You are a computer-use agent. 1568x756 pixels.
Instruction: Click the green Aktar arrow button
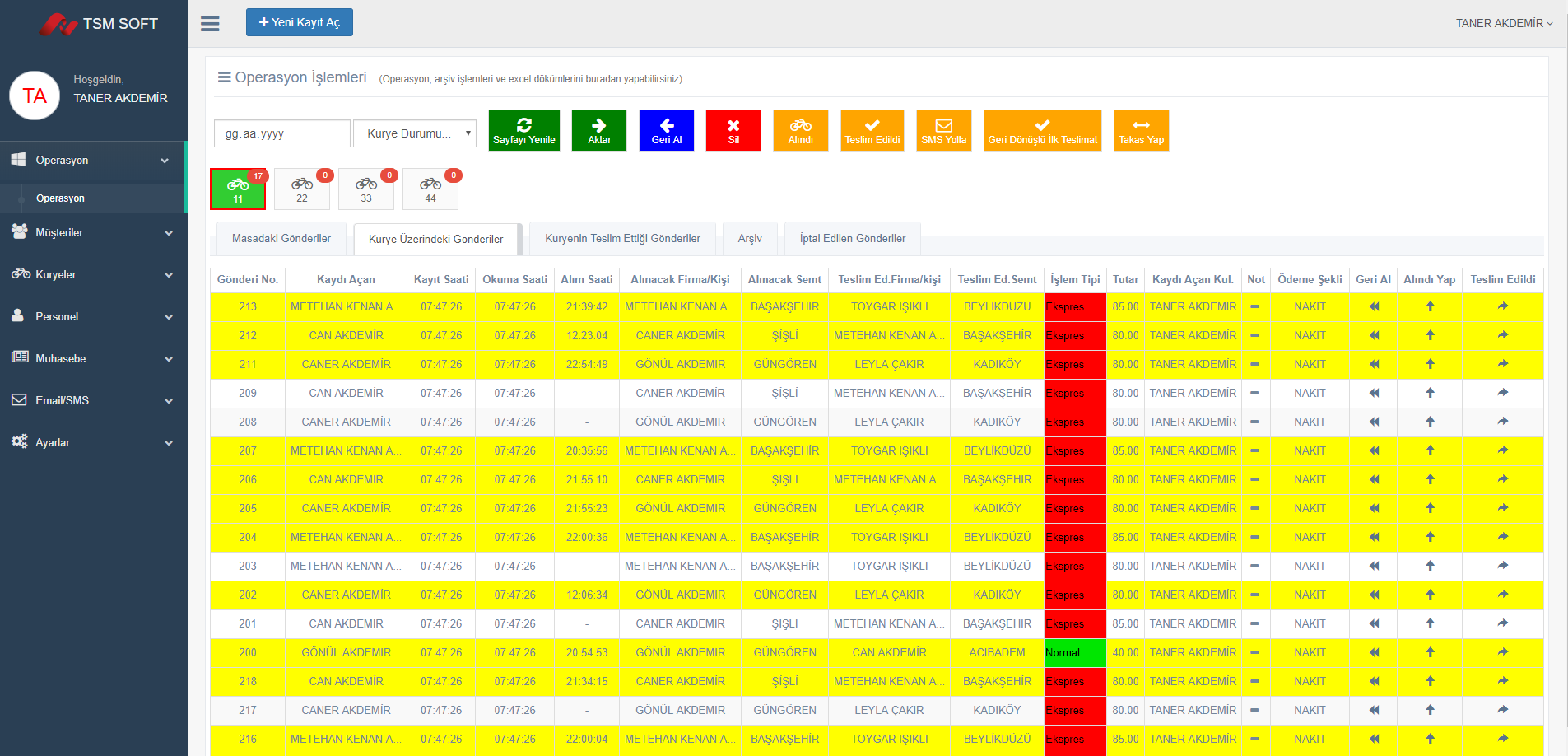pyautogui.click(x=598, y=131)
